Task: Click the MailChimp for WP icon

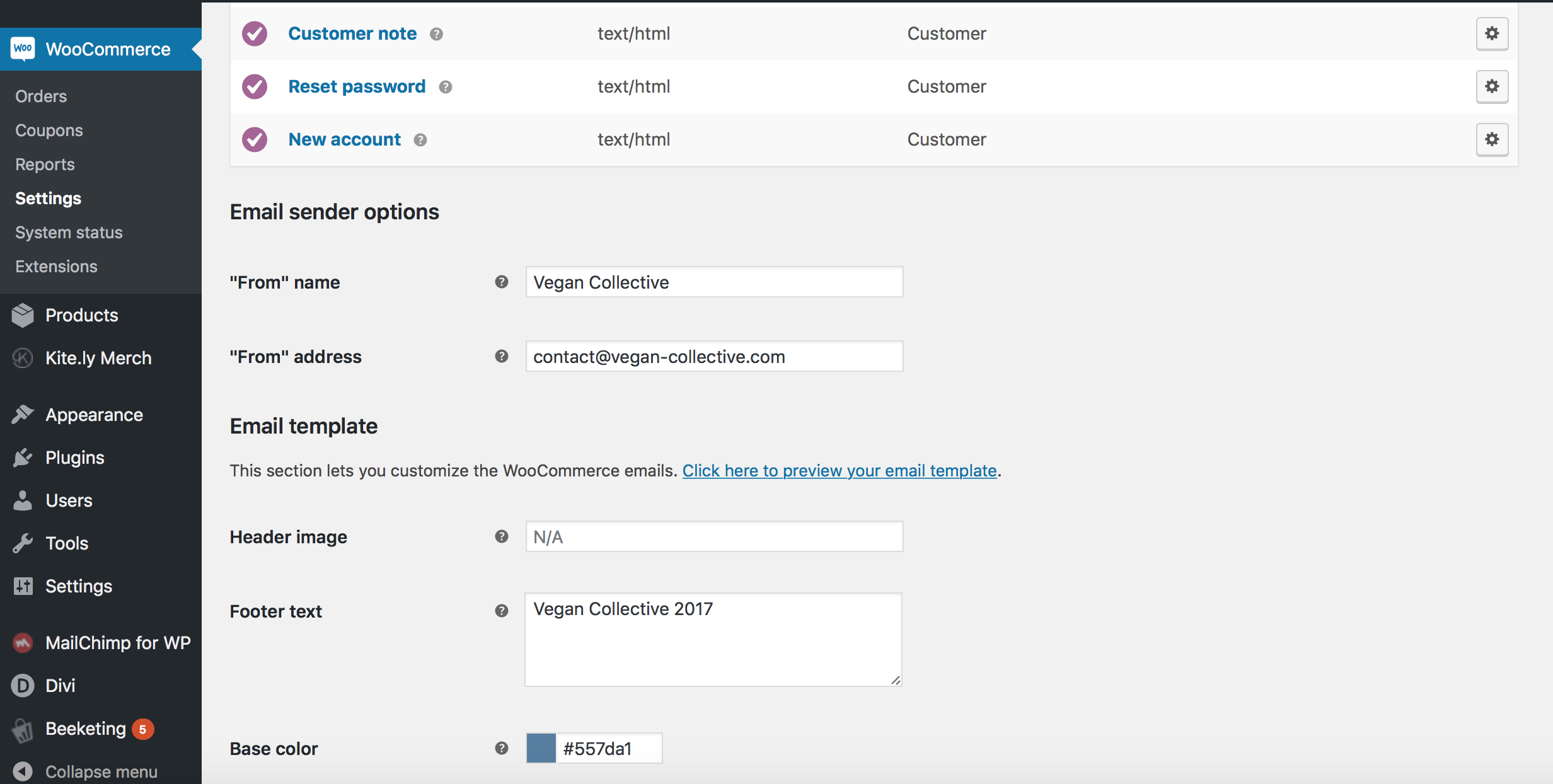Action: [23, 642]
